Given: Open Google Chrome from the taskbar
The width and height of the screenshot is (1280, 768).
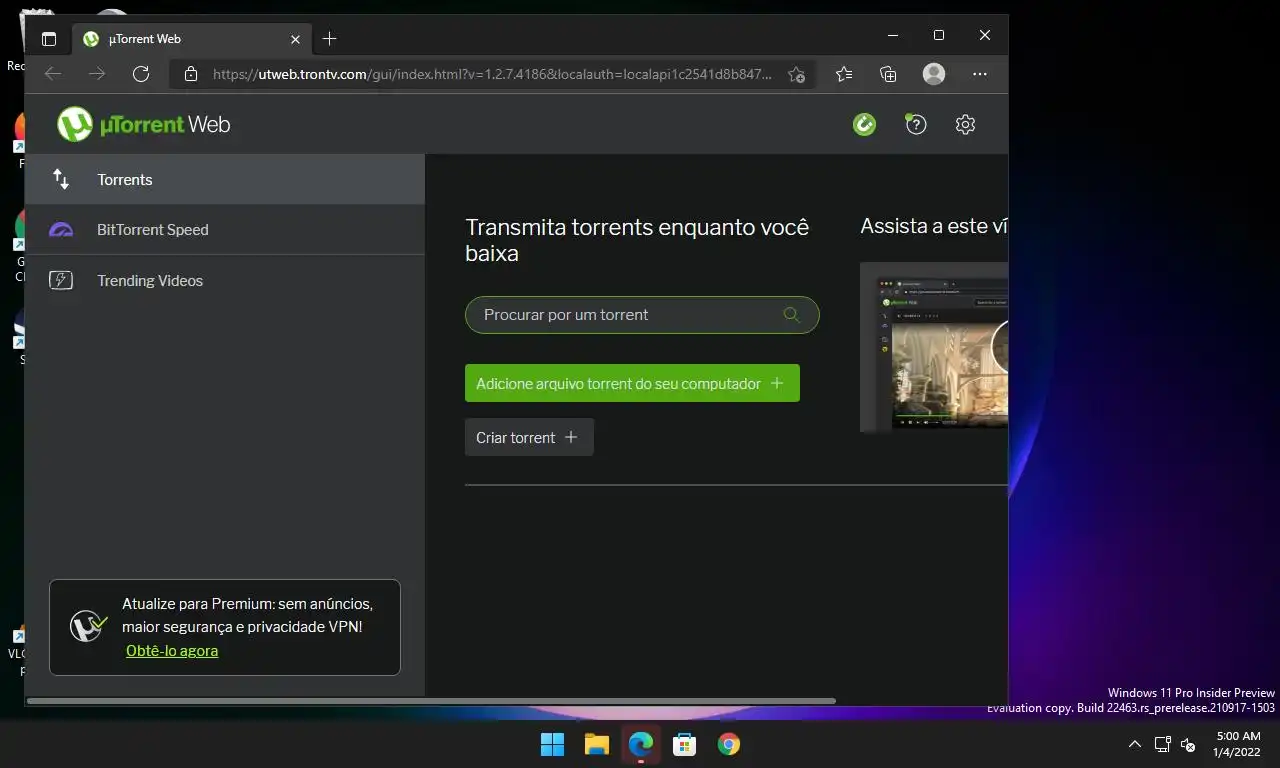Looking at the screenshot, I should click(729, 744).
